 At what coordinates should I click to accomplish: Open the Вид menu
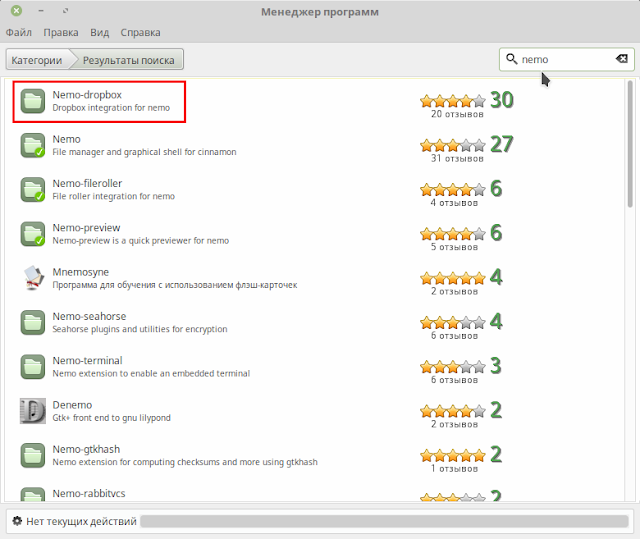(x=100, y=32)
